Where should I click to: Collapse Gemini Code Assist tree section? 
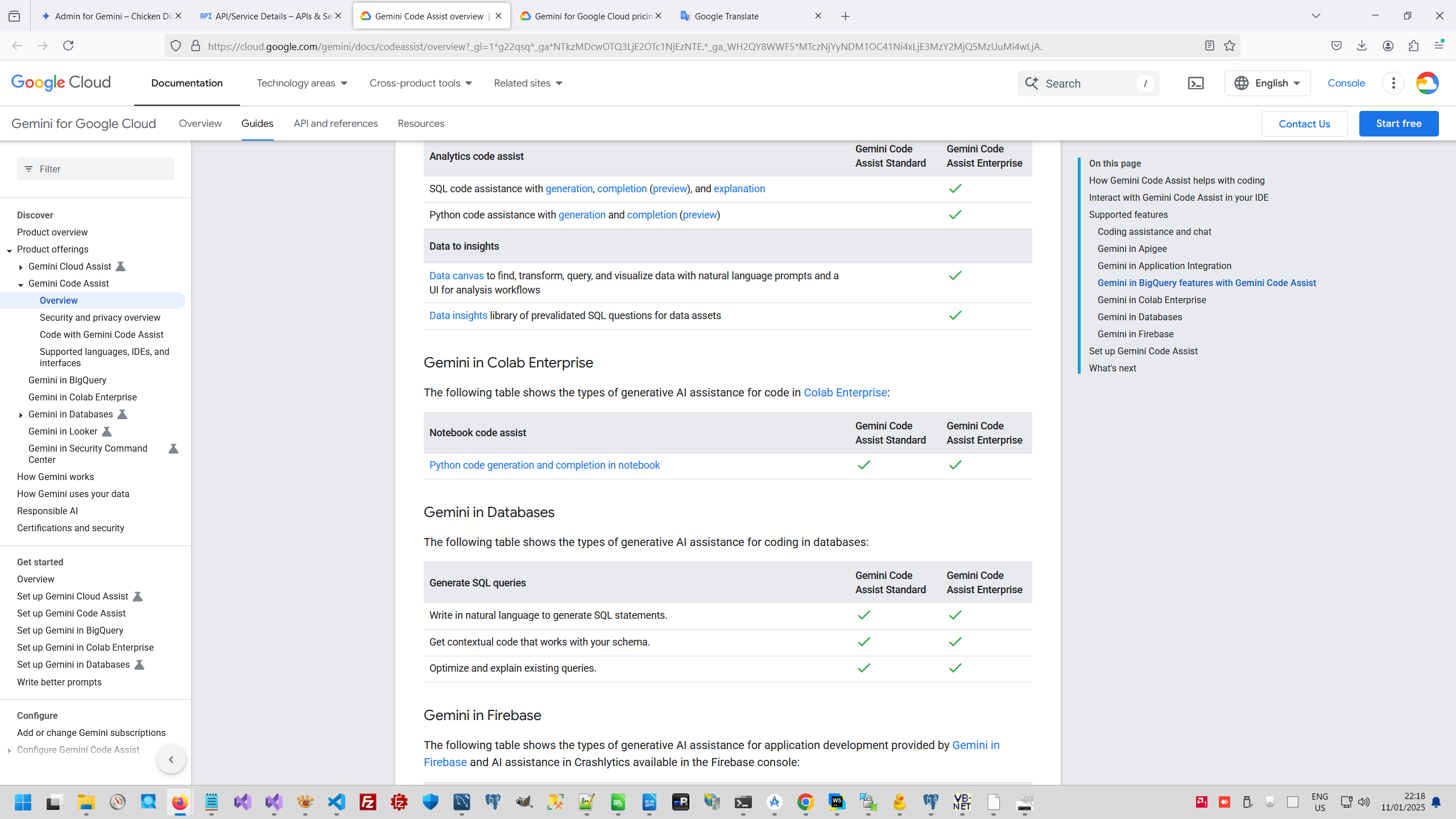pos(21,284)
